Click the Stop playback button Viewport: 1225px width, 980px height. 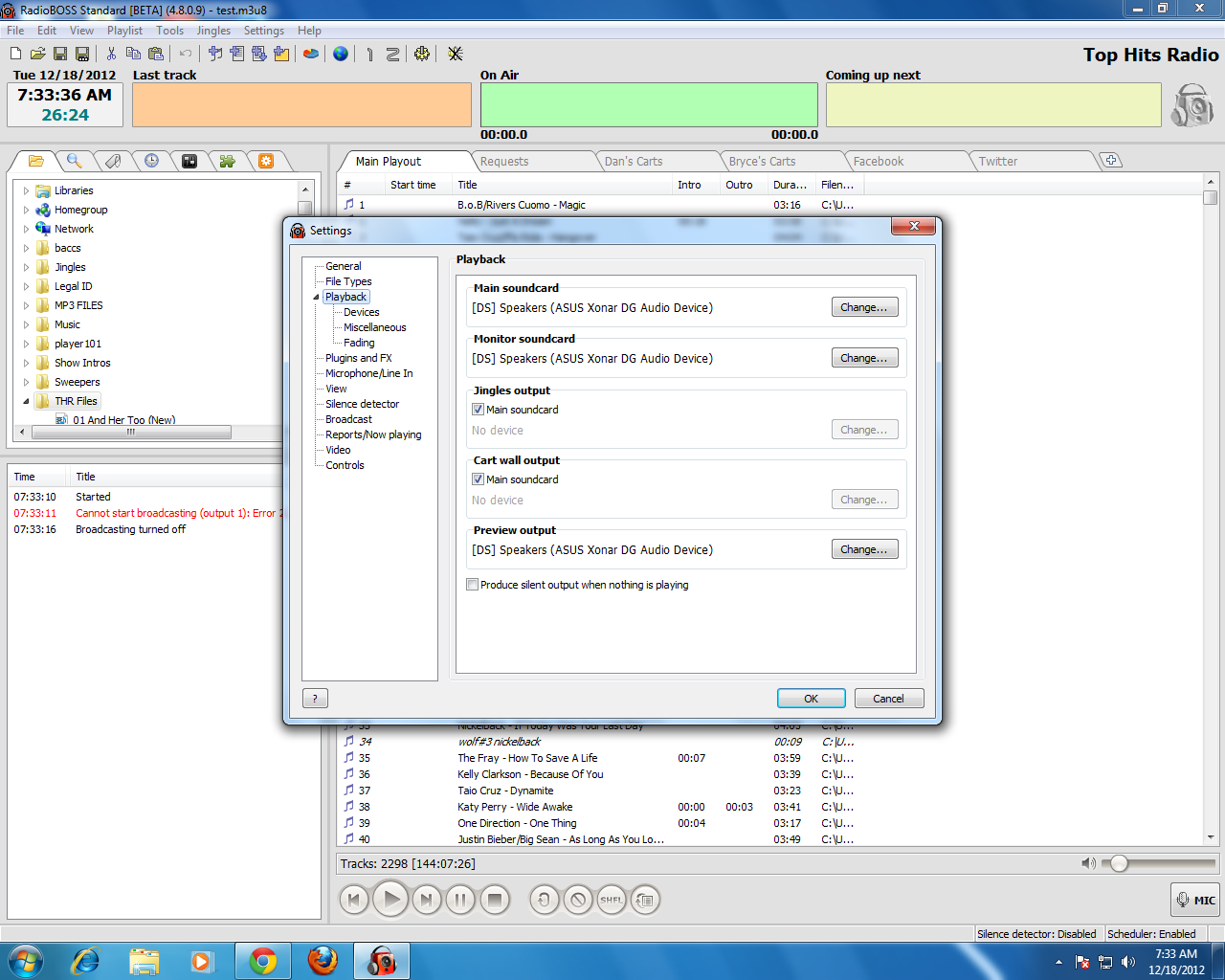point(495,900)
